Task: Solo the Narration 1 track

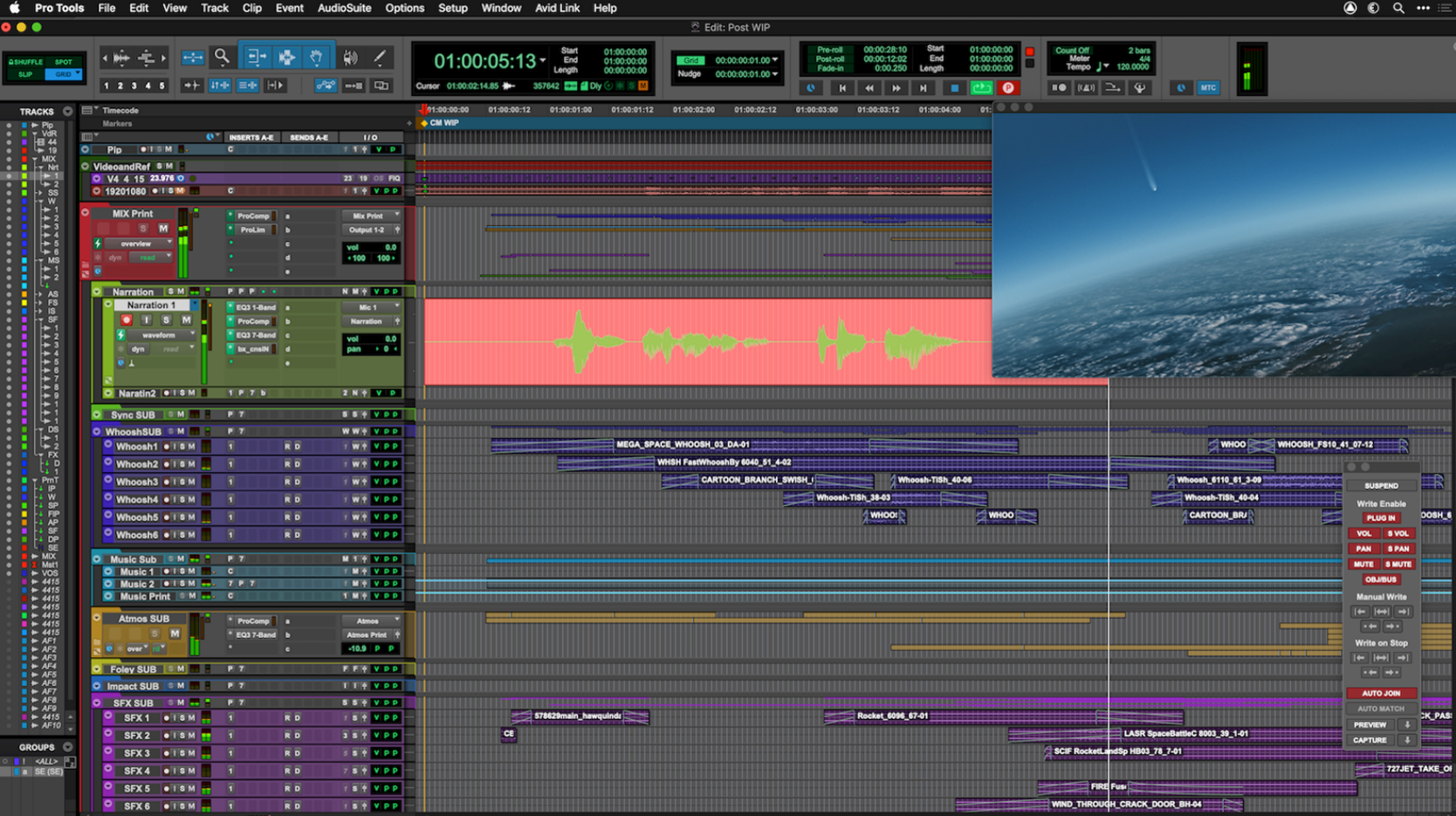Action: pyautogui.click(x=166, y=320)
